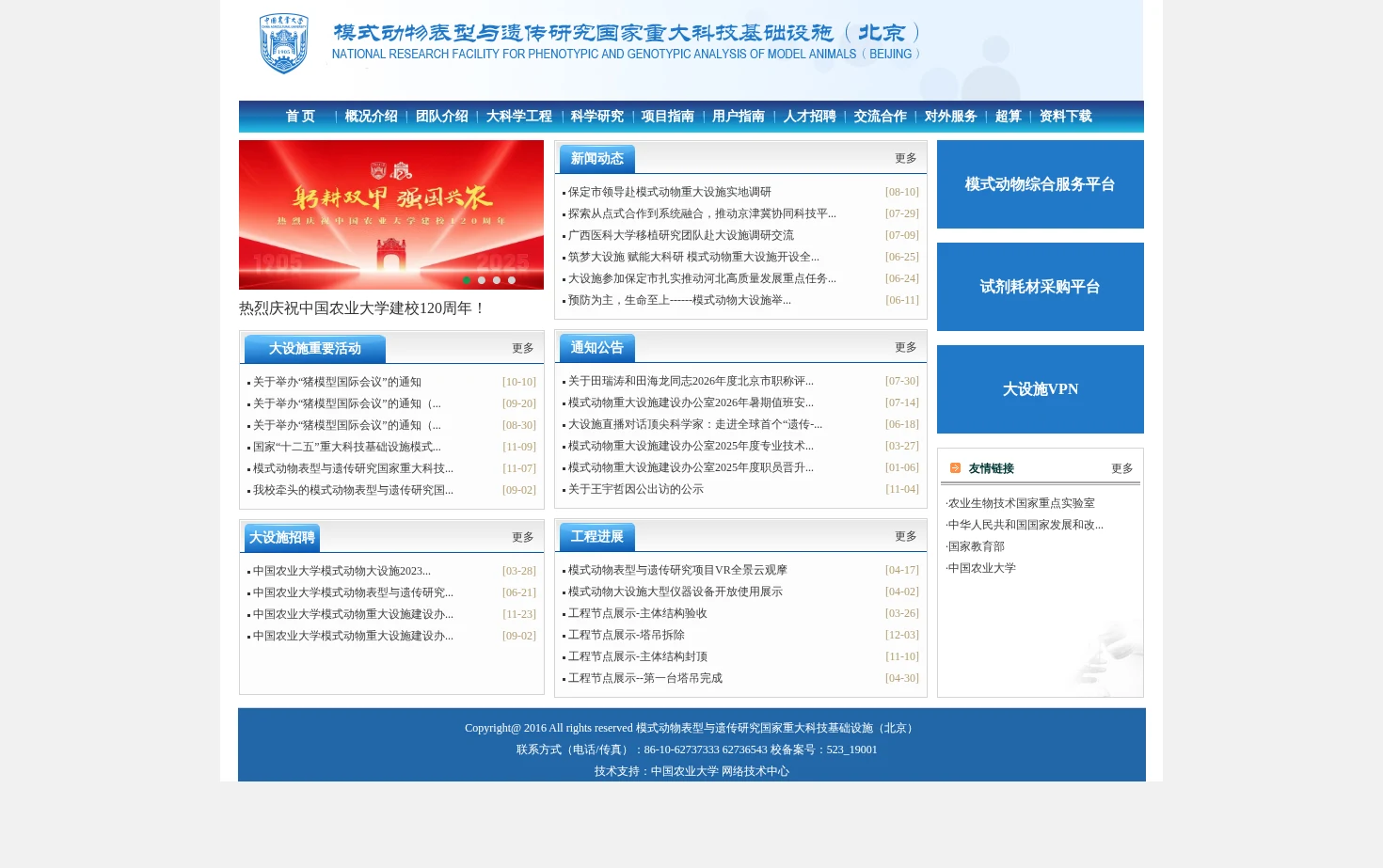Click the orange icon beside 友情链接
1383x868 pixels.
955,467
